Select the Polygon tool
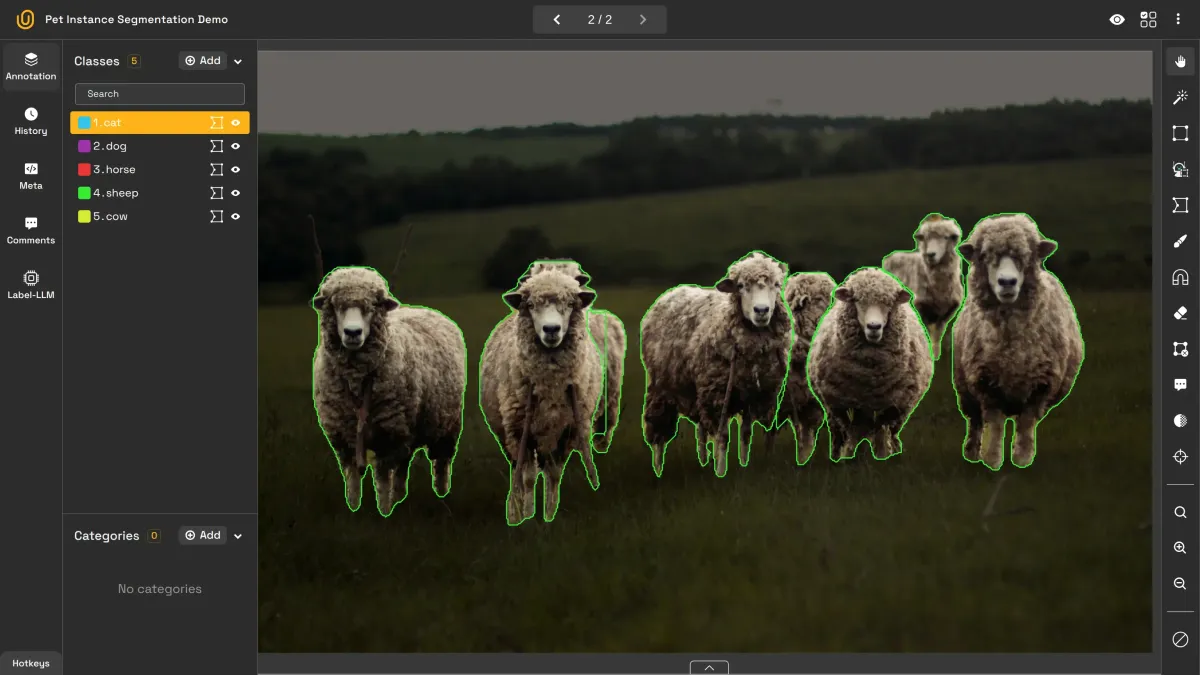Screen dimensions: 1200x675 (1179, 205)
